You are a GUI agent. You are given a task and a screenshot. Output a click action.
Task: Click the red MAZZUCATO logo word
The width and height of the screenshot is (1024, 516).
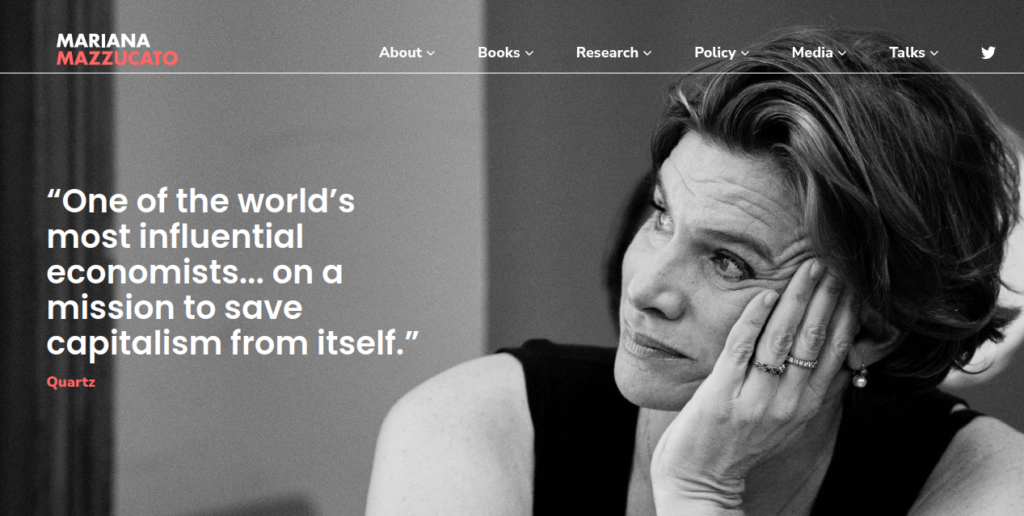[117, 59]
